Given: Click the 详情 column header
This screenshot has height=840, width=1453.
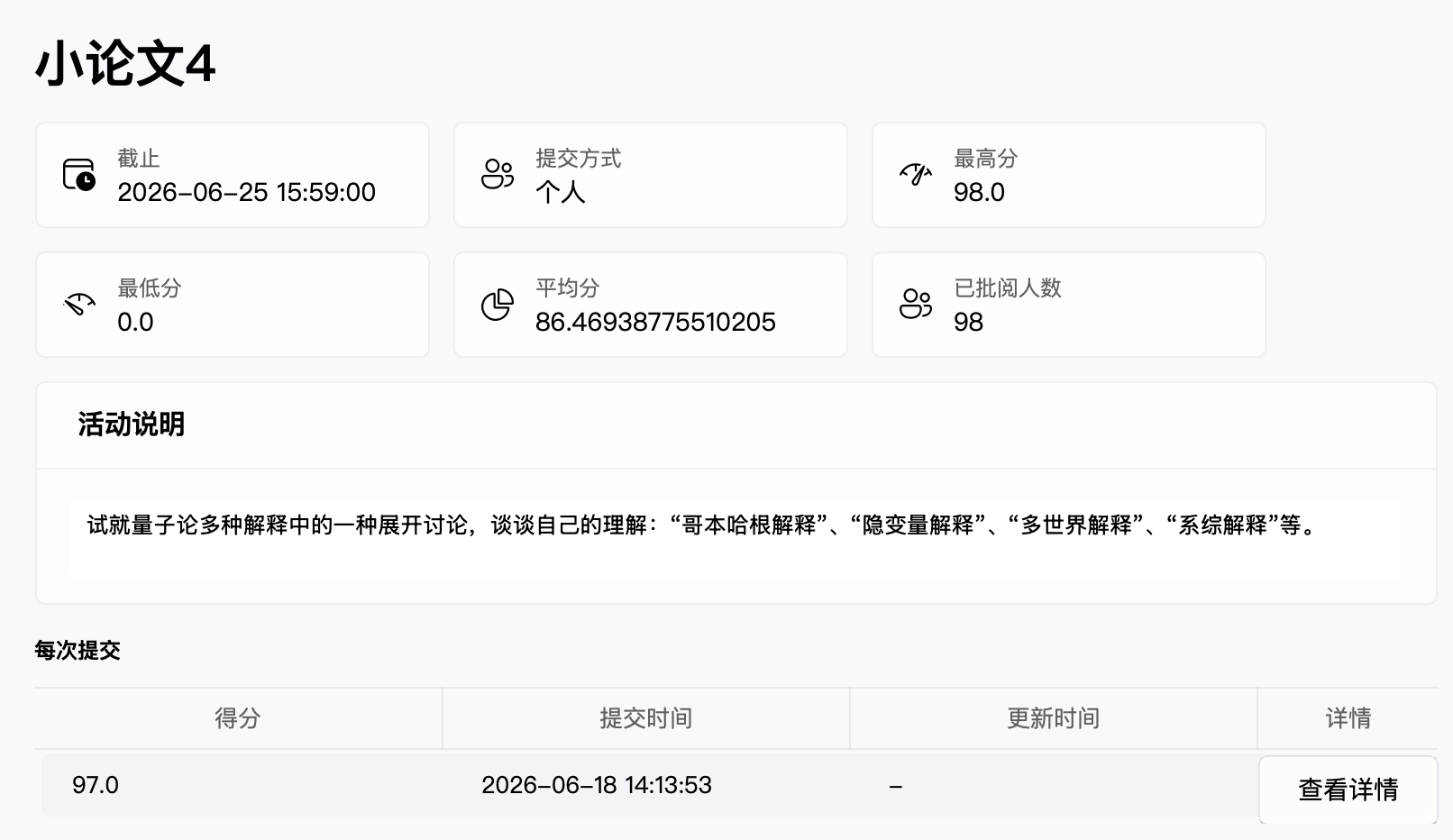Looking at the screenshot, I should 1348,718.
